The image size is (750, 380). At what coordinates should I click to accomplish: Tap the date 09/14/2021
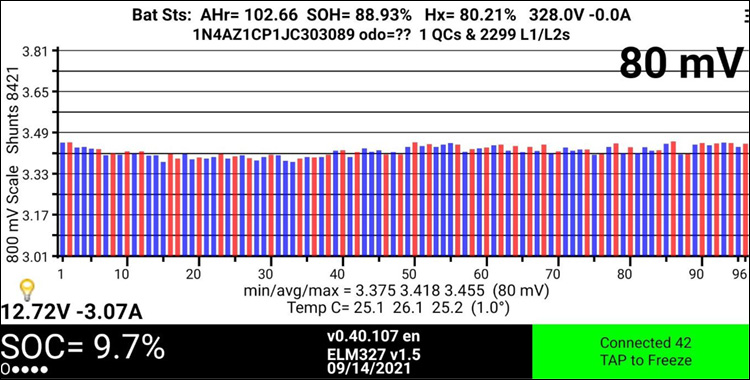click(369, 368)
